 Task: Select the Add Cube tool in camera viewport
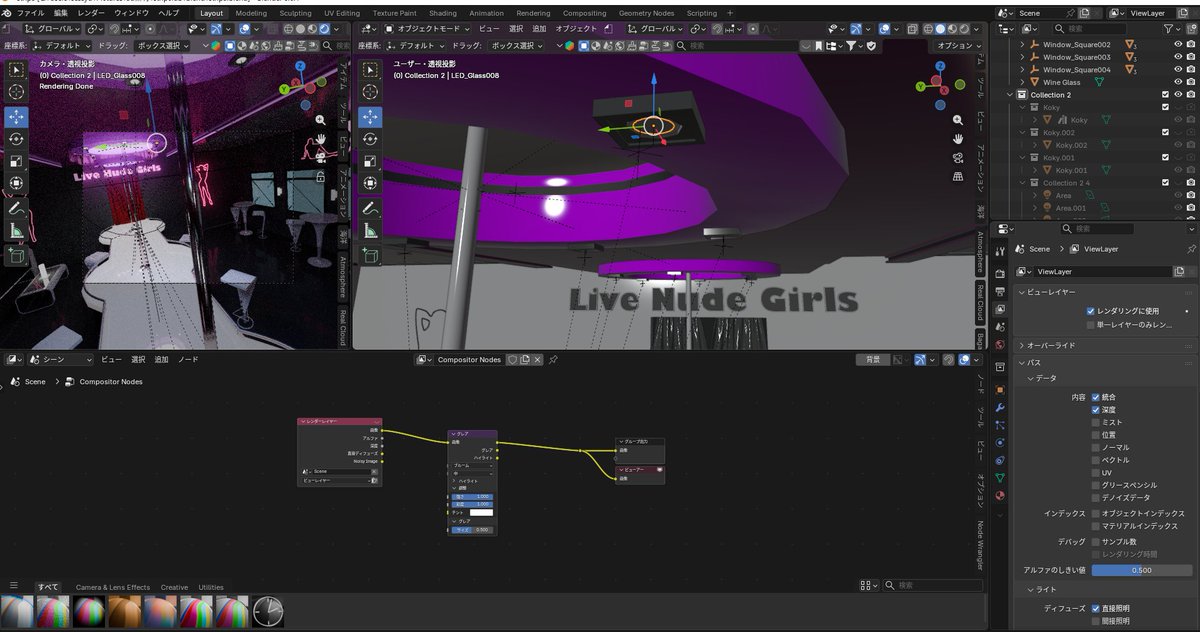16,256
